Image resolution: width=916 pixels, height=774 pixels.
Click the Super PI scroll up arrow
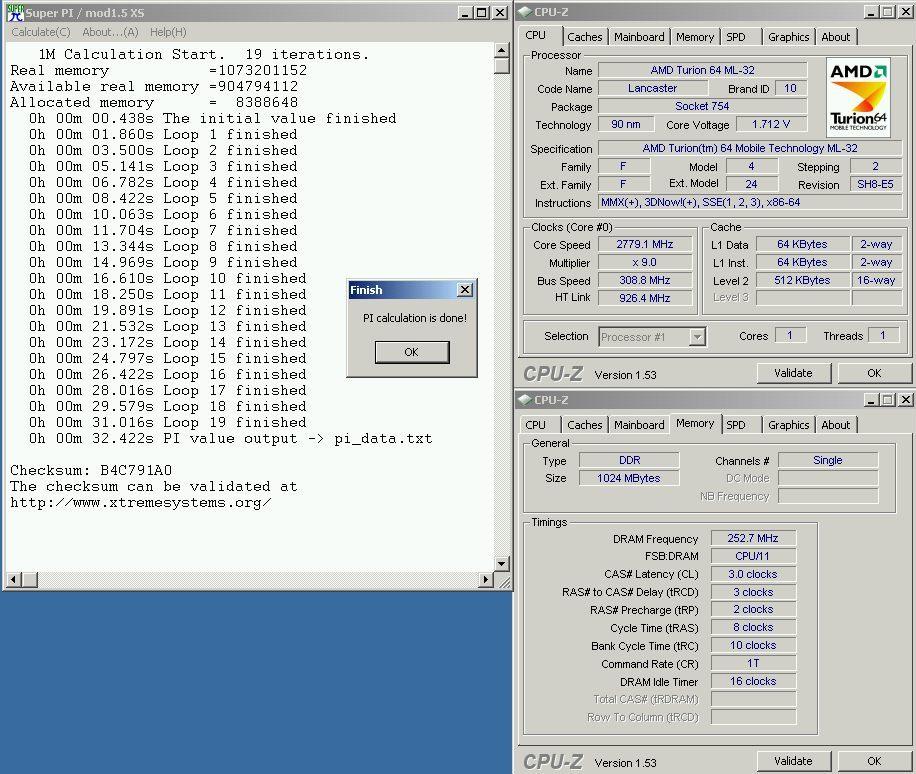coord(502,51)
